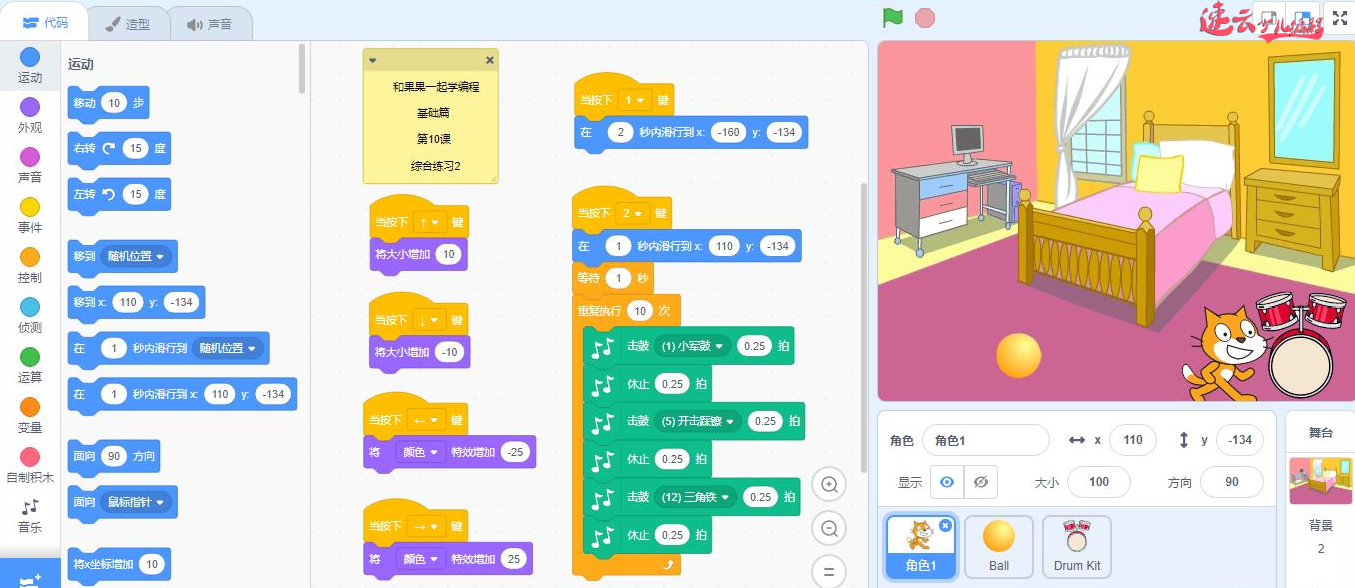Collapse the yellow comment note arrow
Screen dimensions: 1355x588
pyautogui.click(x=373, y=60)
